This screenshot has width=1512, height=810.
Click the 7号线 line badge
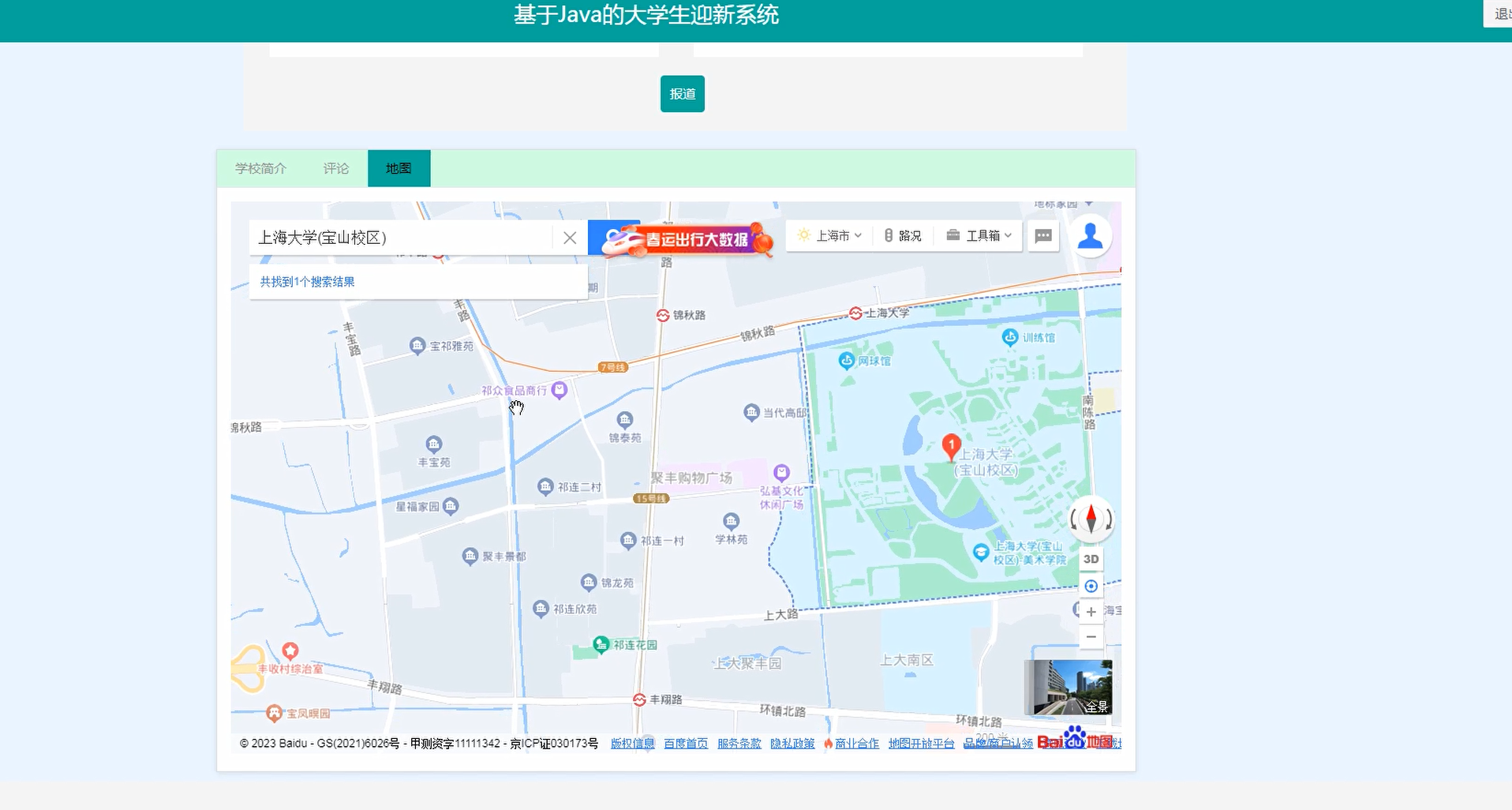pyautogui.click(x=613, y=367)
